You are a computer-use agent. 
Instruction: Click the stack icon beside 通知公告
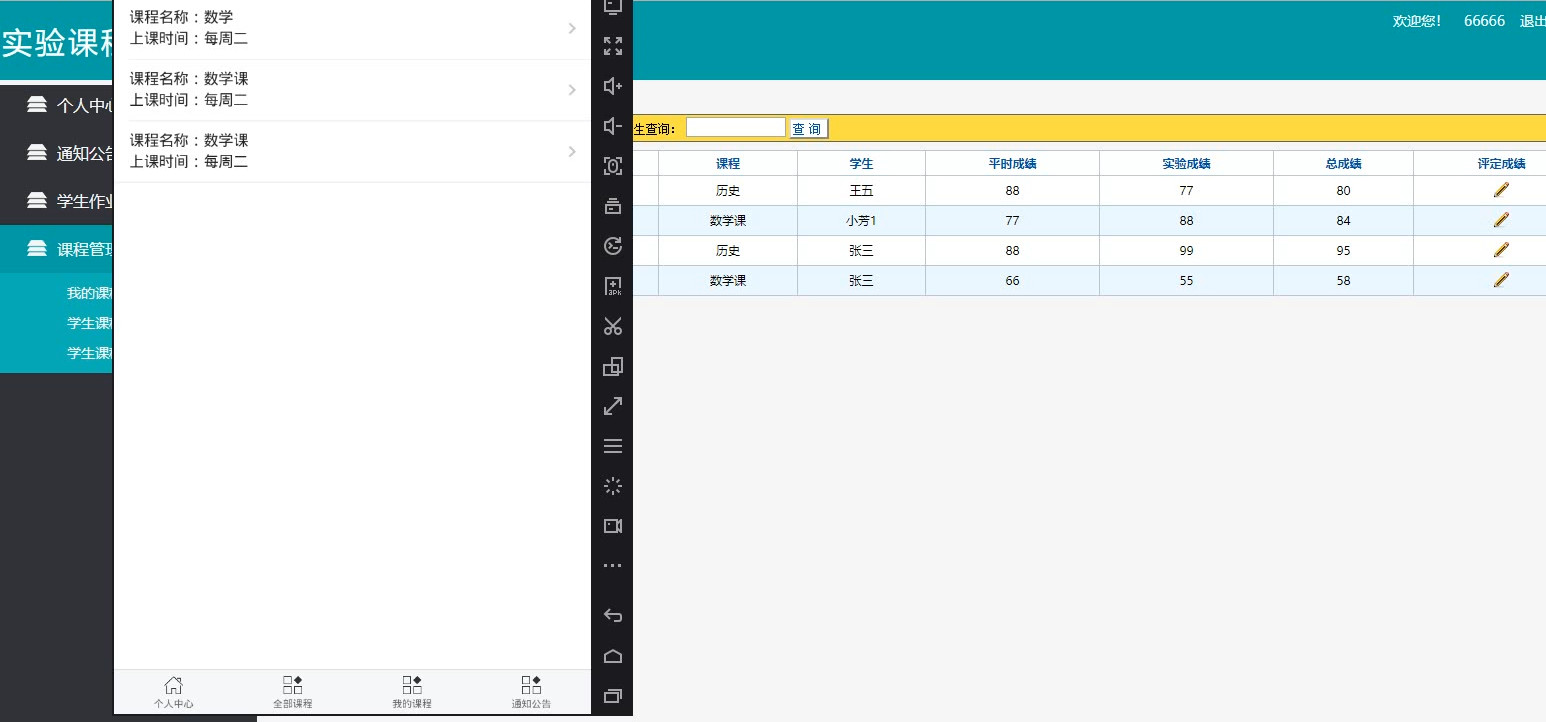37,152
